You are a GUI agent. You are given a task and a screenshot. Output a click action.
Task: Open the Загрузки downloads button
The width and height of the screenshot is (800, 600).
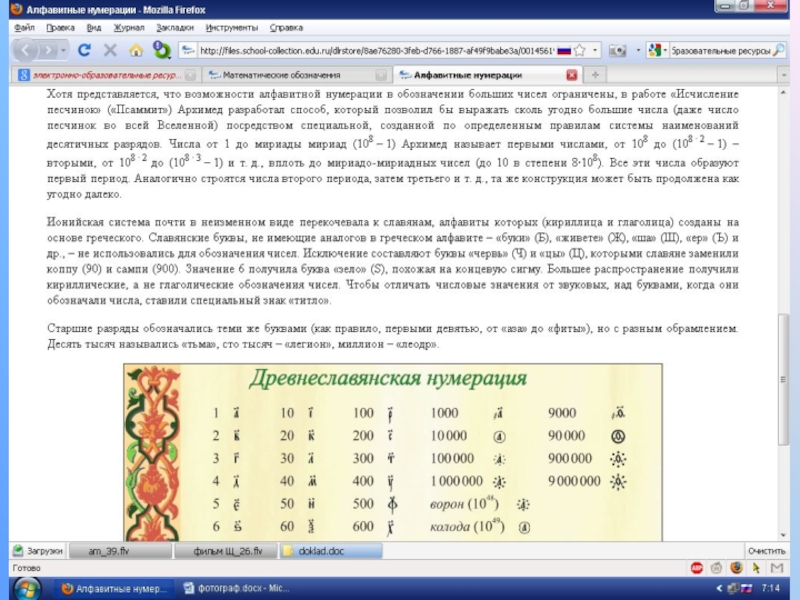point(37,551)
